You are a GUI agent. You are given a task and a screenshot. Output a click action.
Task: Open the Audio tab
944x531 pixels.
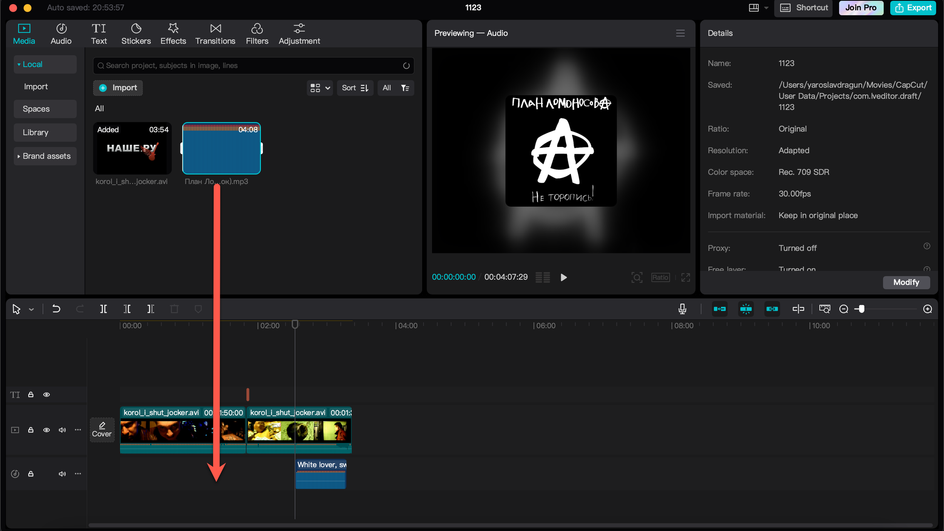[61, 34]
